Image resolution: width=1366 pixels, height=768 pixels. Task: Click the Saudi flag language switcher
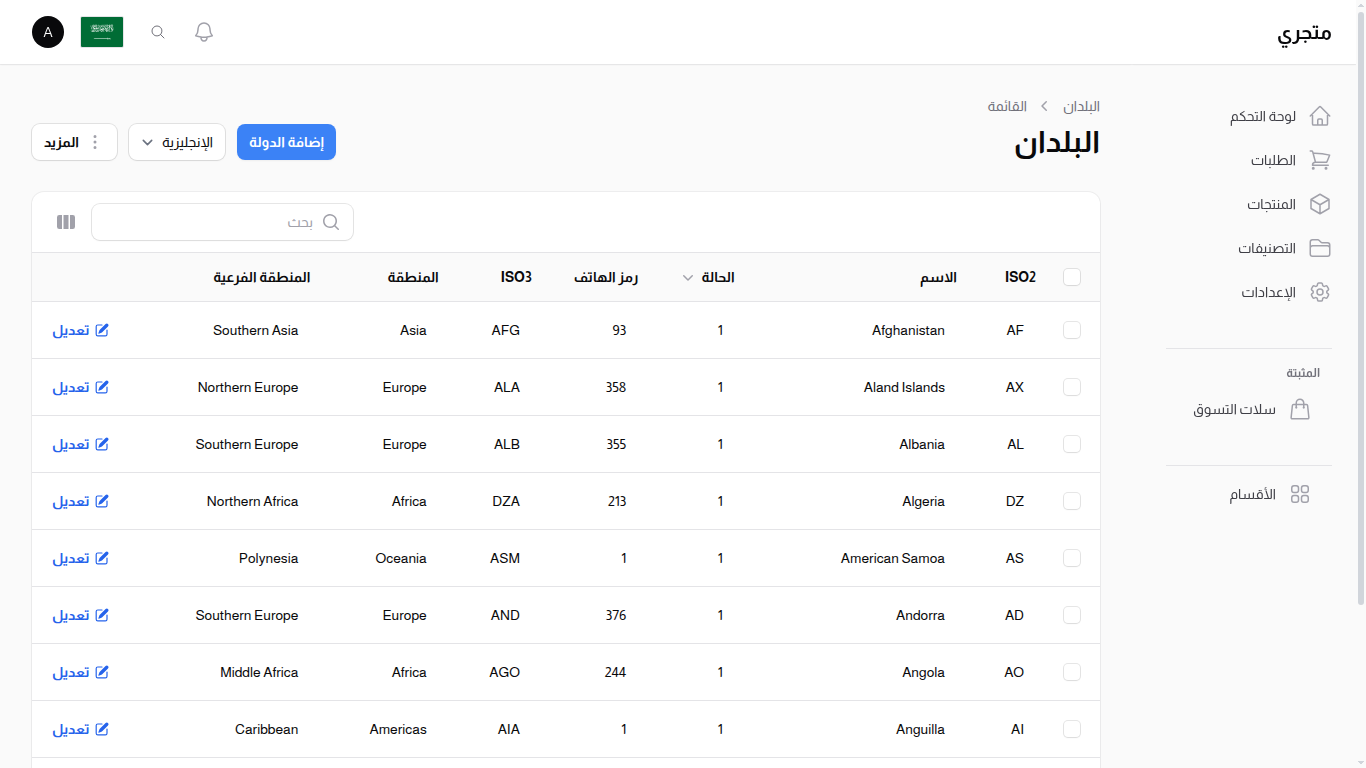(x=102, y=31)
